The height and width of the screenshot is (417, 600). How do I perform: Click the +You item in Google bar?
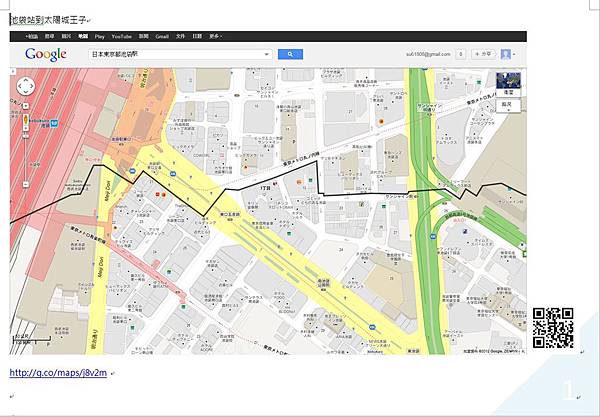[31, 36]
